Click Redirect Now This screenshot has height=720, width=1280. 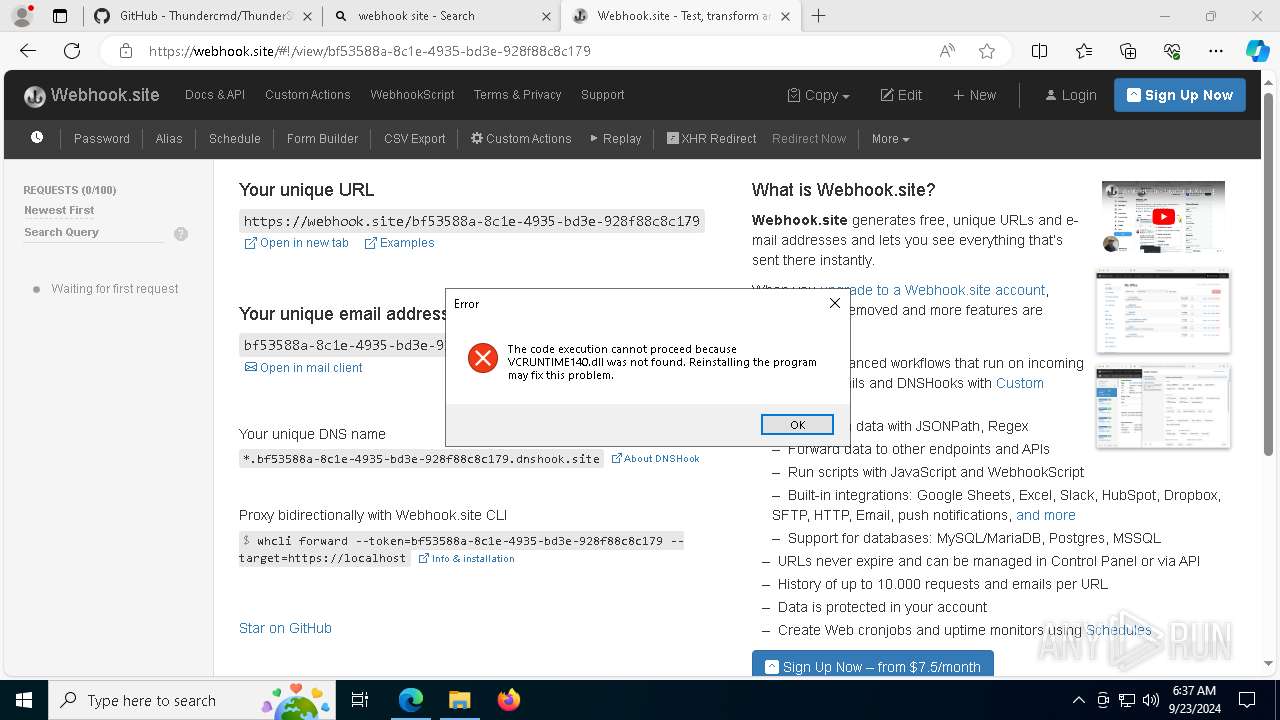pos(809,139)
